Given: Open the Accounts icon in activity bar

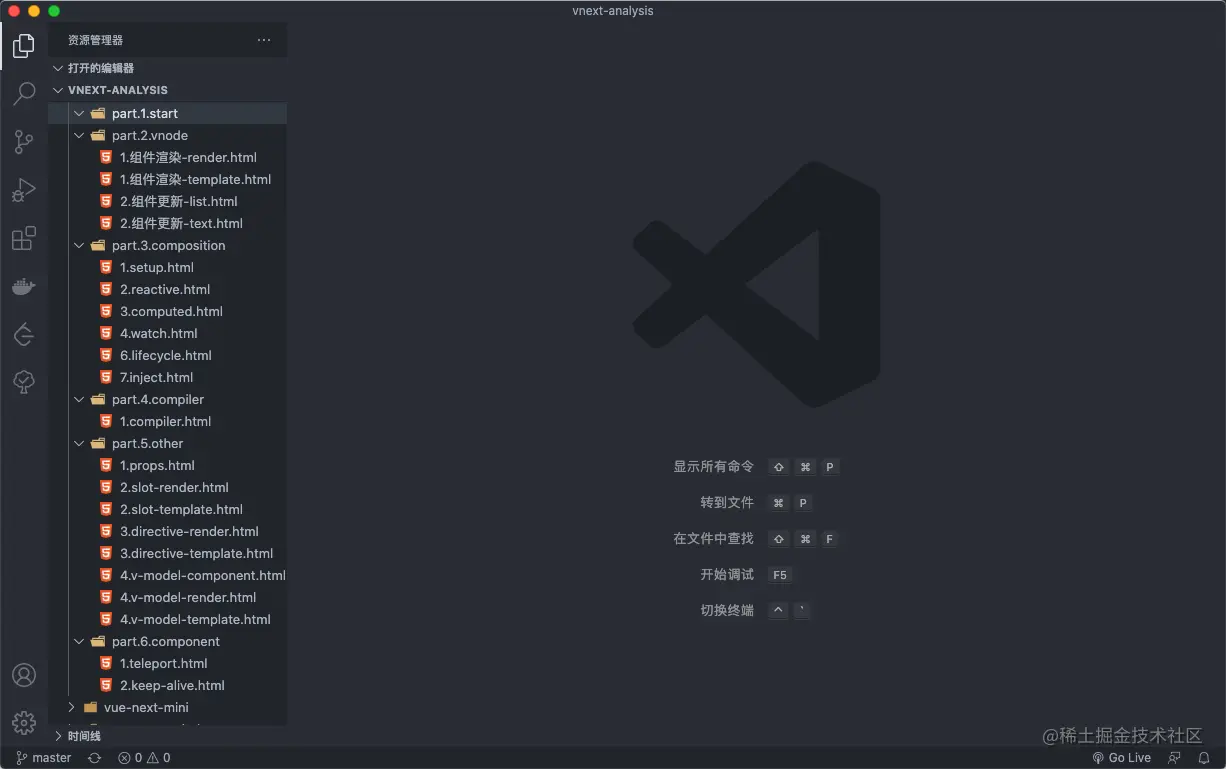Looking at the screenshot, I should (24, 675).
